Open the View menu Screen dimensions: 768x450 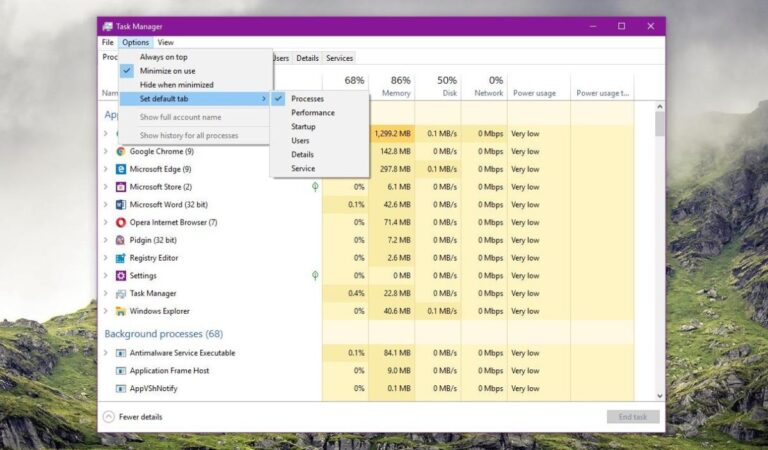pos(166,43)
